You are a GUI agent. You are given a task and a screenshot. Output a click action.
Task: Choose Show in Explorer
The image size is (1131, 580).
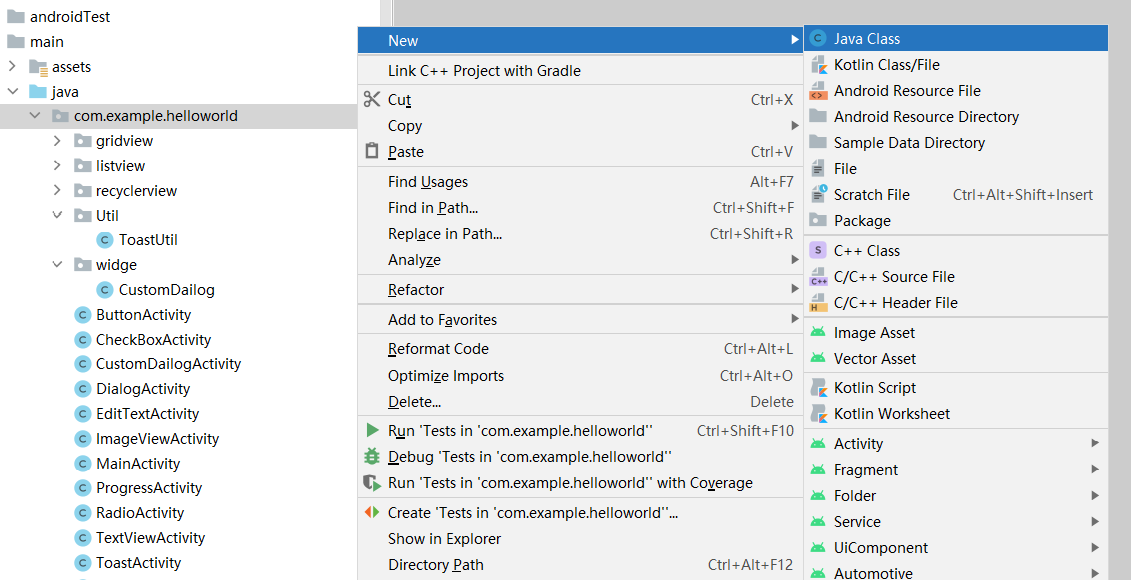445,539
